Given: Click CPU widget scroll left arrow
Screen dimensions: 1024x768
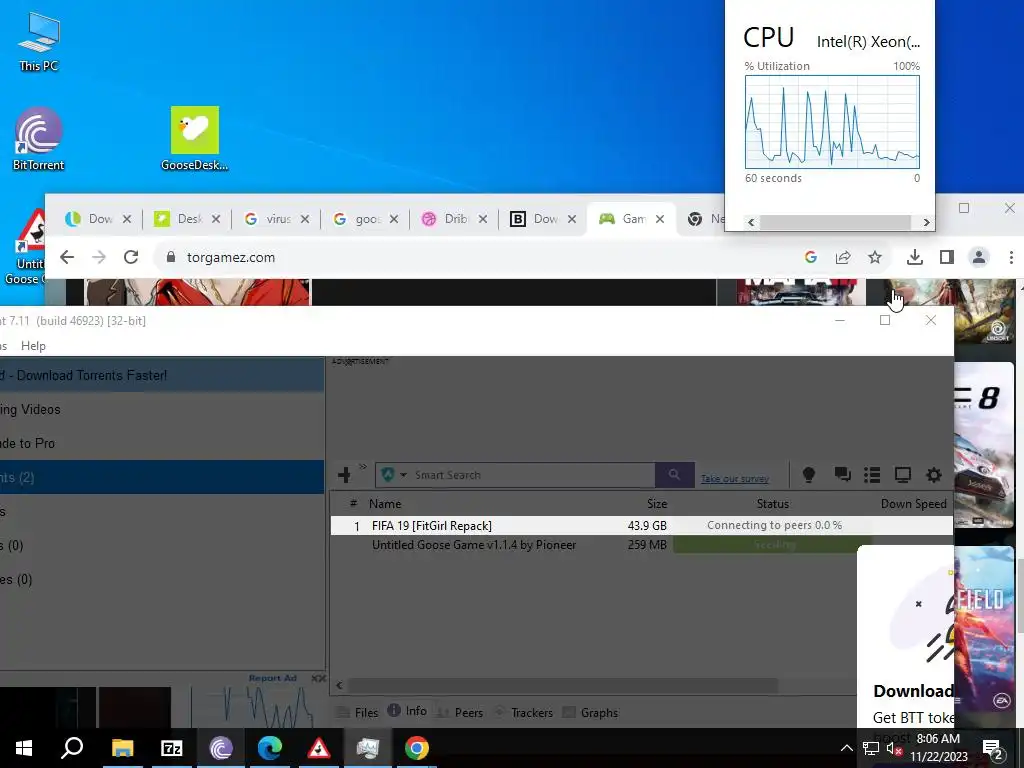Looking at the screenshot, I should (751, 223).
